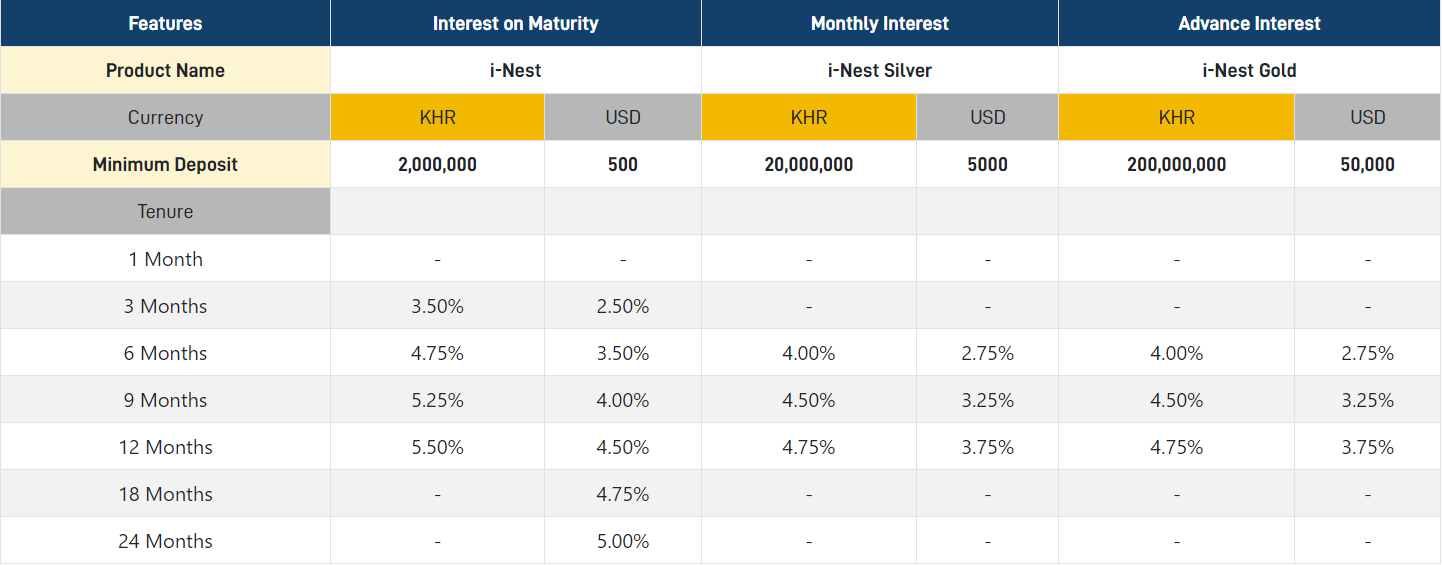Screen dimensions: 1442x565
Task: Click KHR under Advance Interest
Action: coord(1177,117)
